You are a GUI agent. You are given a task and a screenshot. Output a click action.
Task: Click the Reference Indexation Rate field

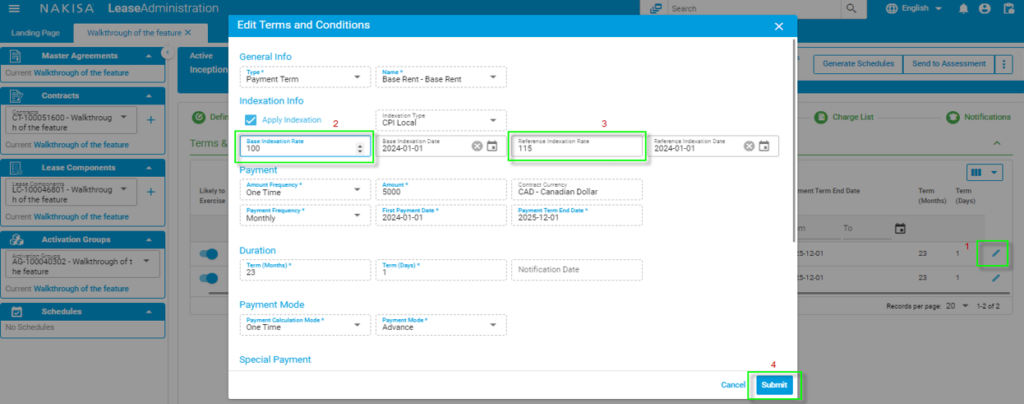point(576,147)
